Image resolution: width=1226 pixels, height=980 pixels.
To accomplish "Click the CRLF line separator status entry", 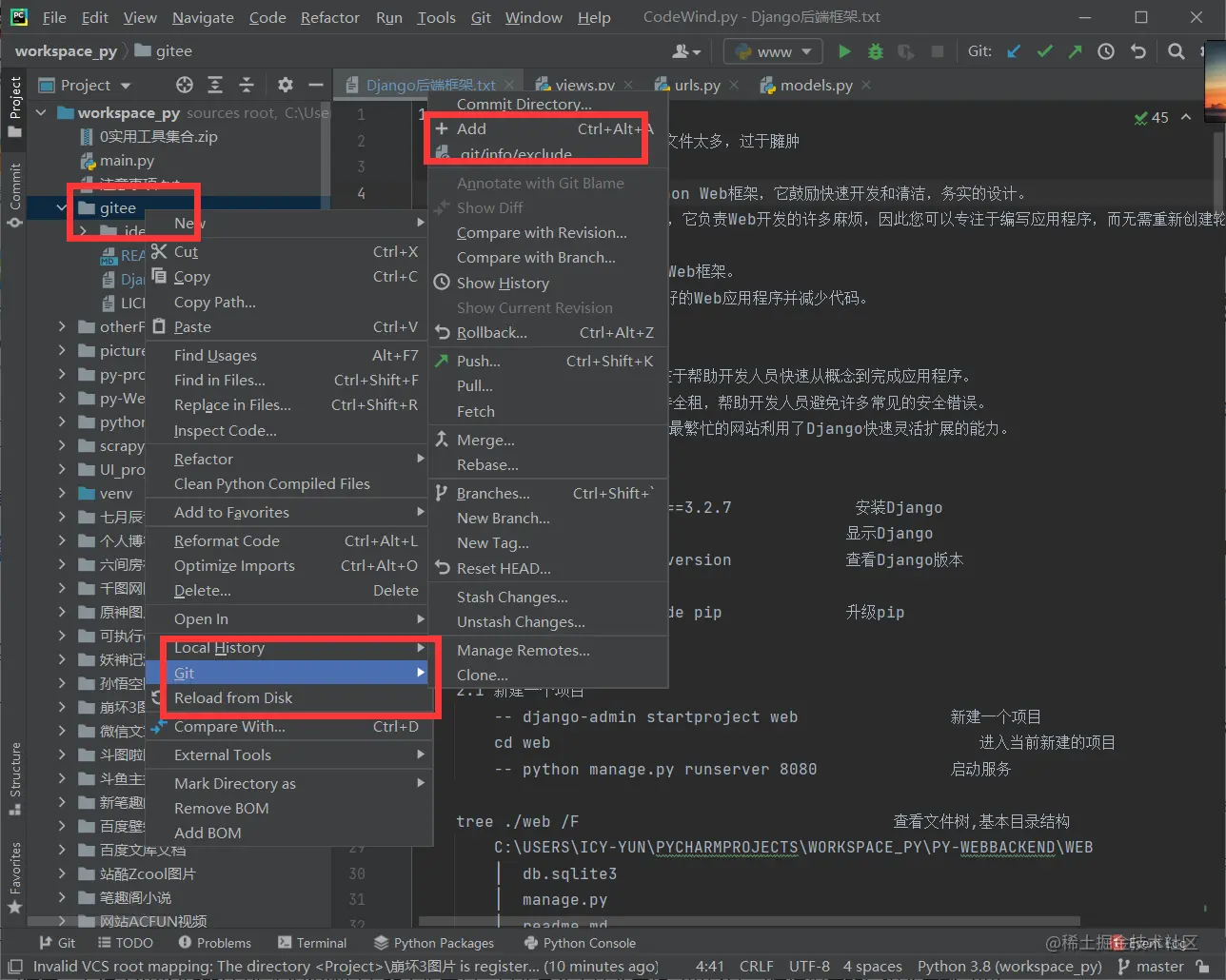I will point(757,967).
